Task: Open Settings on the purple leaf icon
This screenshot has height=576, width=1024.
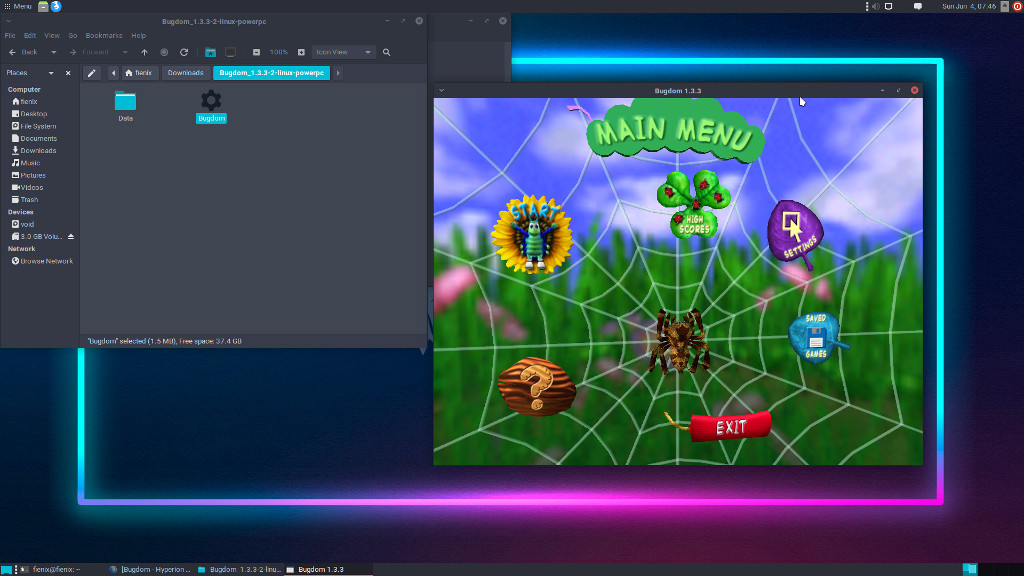Action: click(x=795, y=232)
